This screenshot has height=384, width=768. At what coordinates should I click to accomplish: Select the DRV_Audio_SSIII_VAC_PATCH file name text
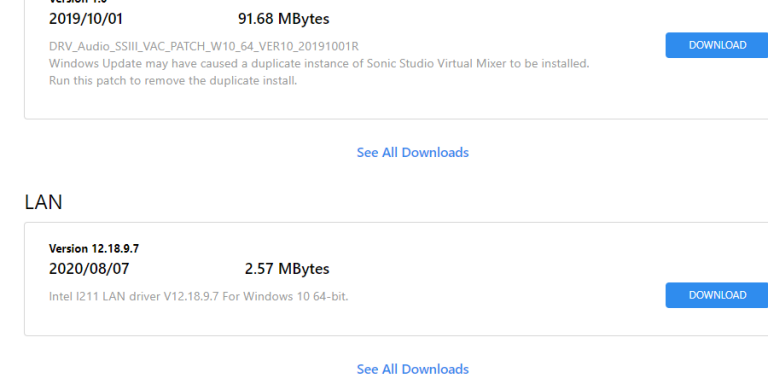pyautogui.click(x=204, y=47)
